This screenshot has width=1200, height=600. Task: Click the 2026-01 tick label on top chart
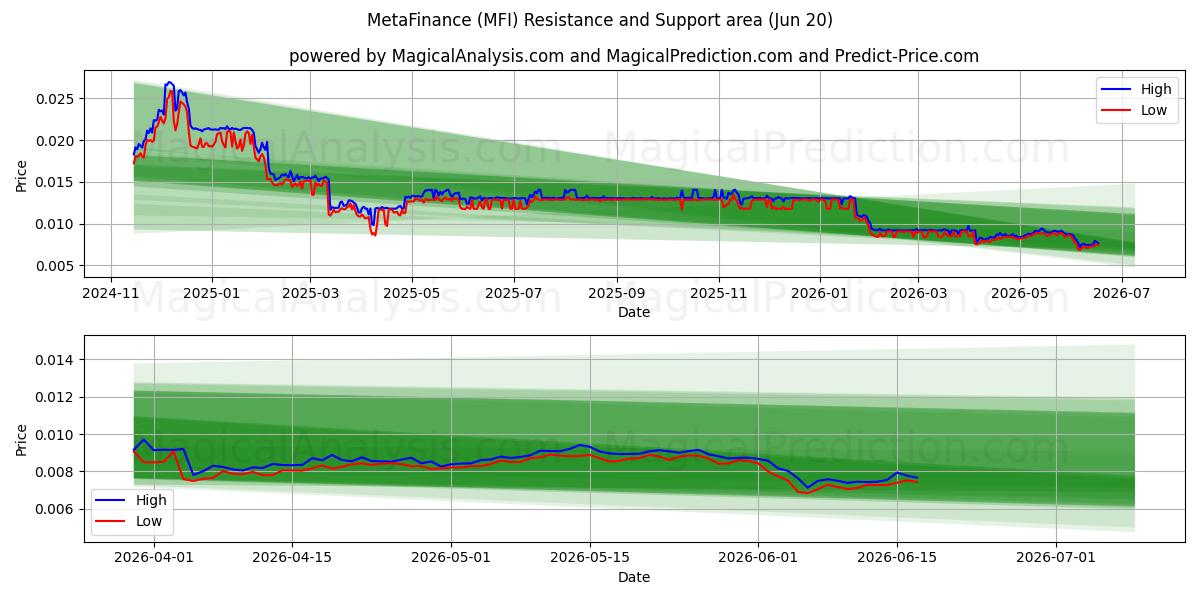pos(820,293)
